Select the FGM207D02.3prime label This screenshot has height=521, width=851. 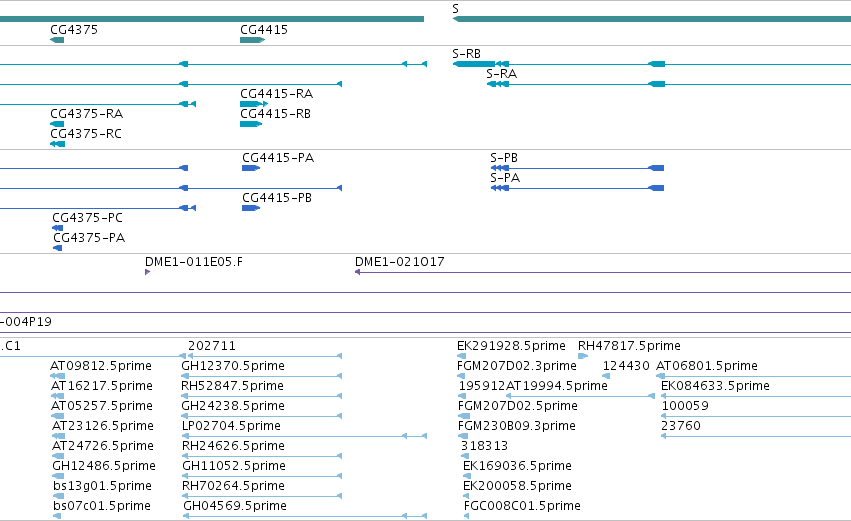[517, 366]
